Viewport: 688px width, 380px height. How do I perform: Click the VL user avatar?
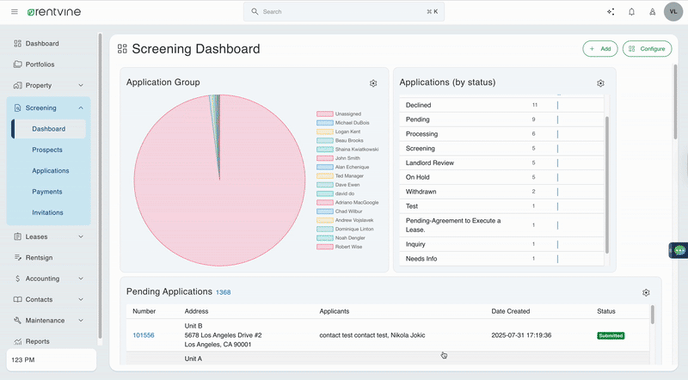673,12
